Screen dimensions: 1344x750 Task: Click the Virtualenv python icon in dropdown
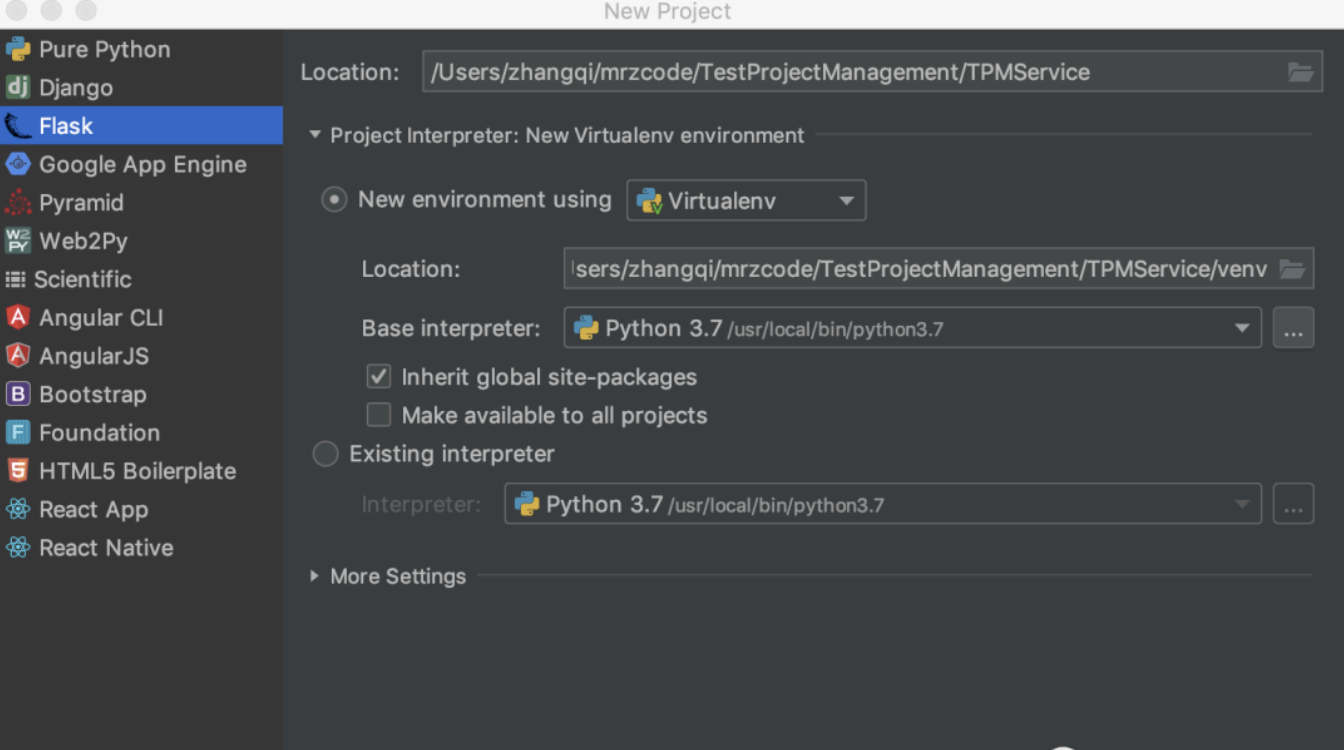(x=649, y=201)
